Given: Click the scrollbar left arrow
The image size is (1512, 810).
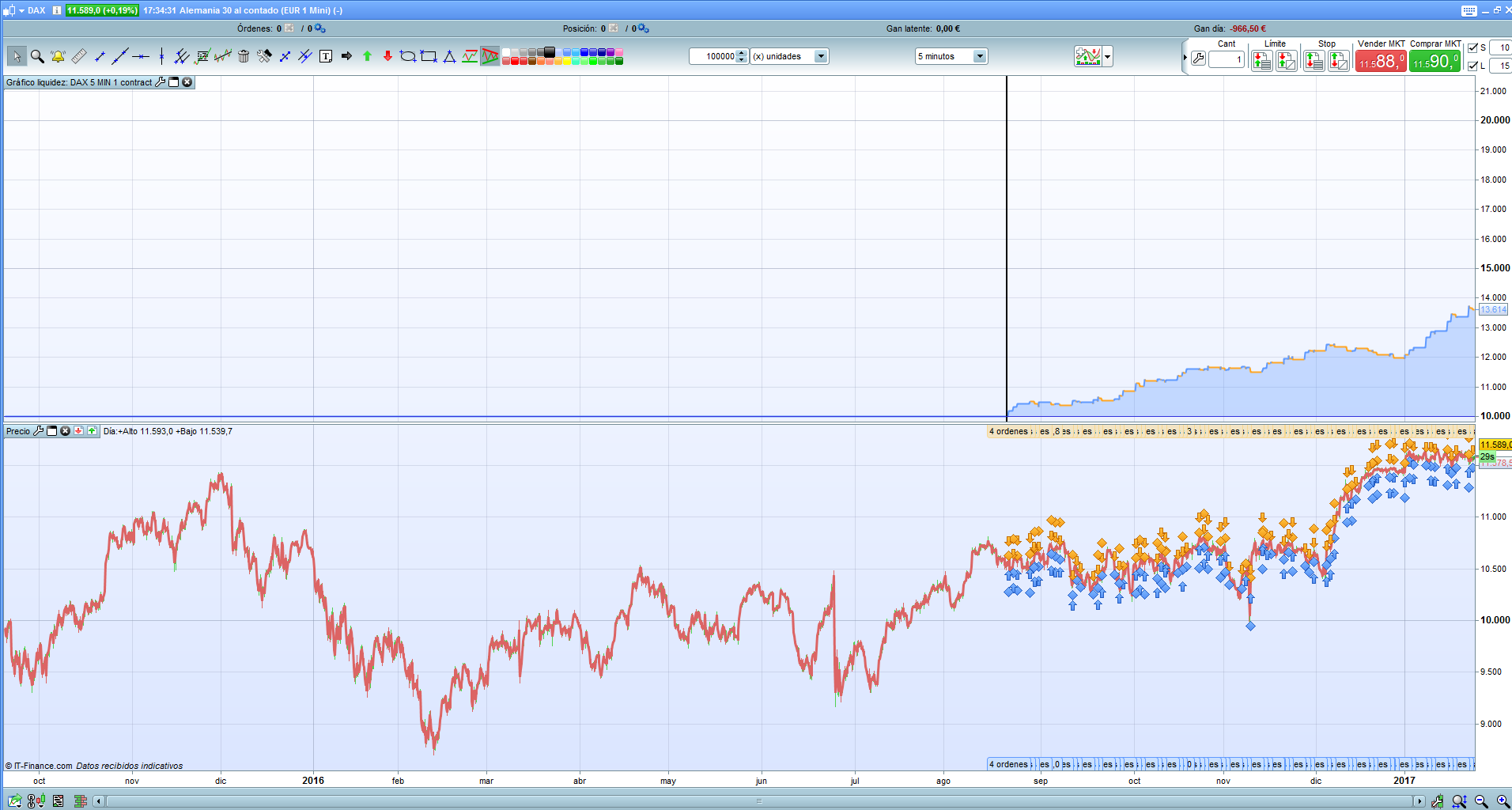Looking at the screenshot, I should [99, 801].
